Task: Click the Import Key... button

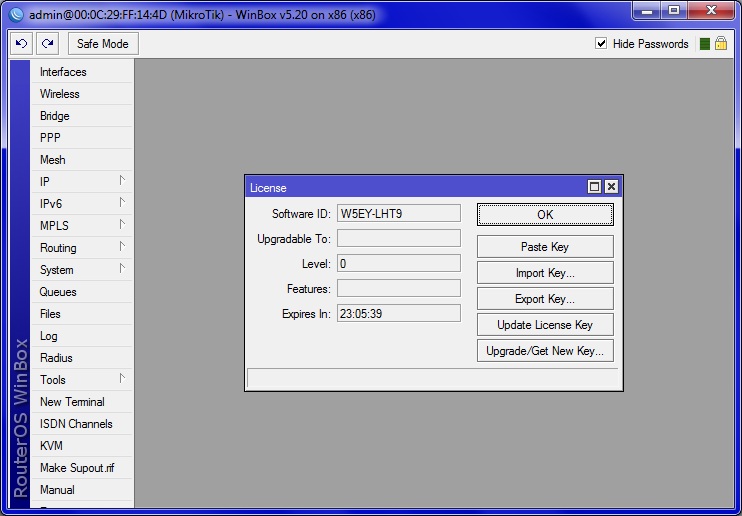Action: 545,273
